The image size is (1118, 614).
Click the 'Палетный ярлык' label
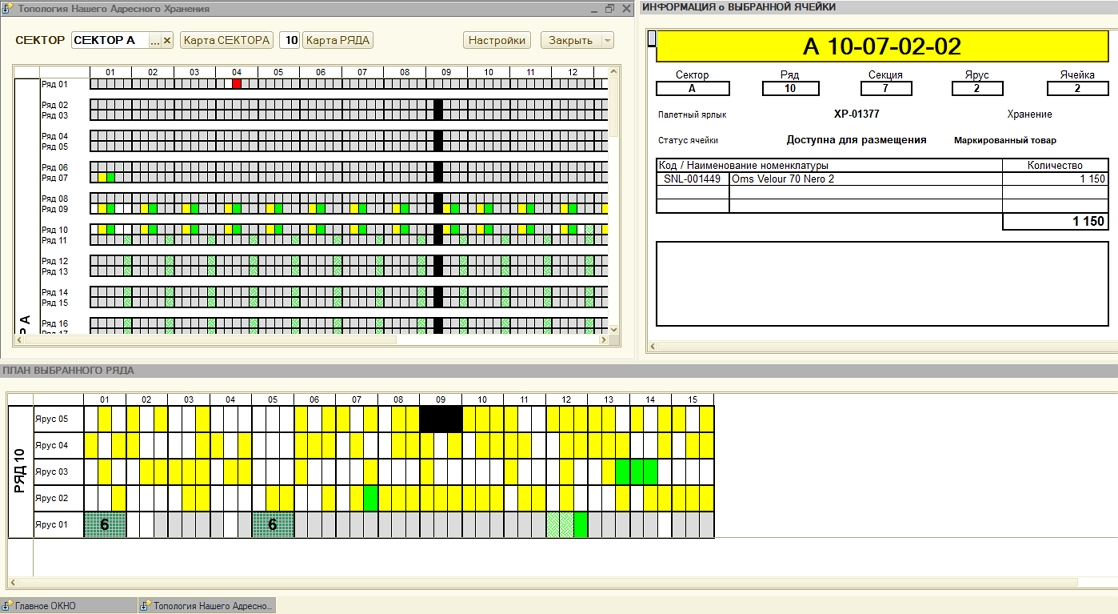pos(692,115)
